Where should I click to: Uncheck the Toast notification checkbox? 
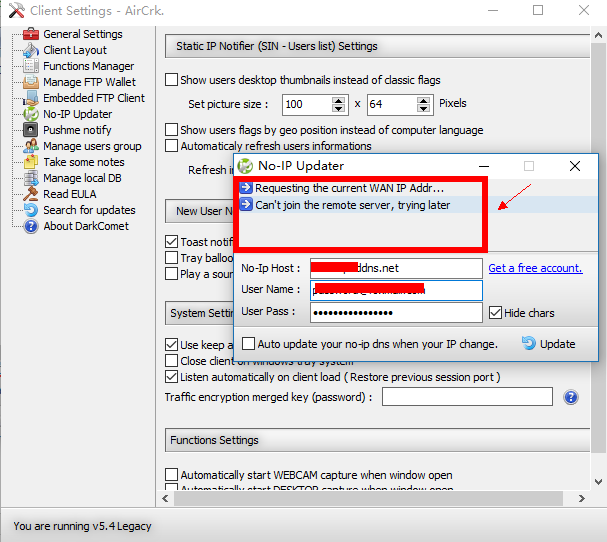(x=171, y=242)
